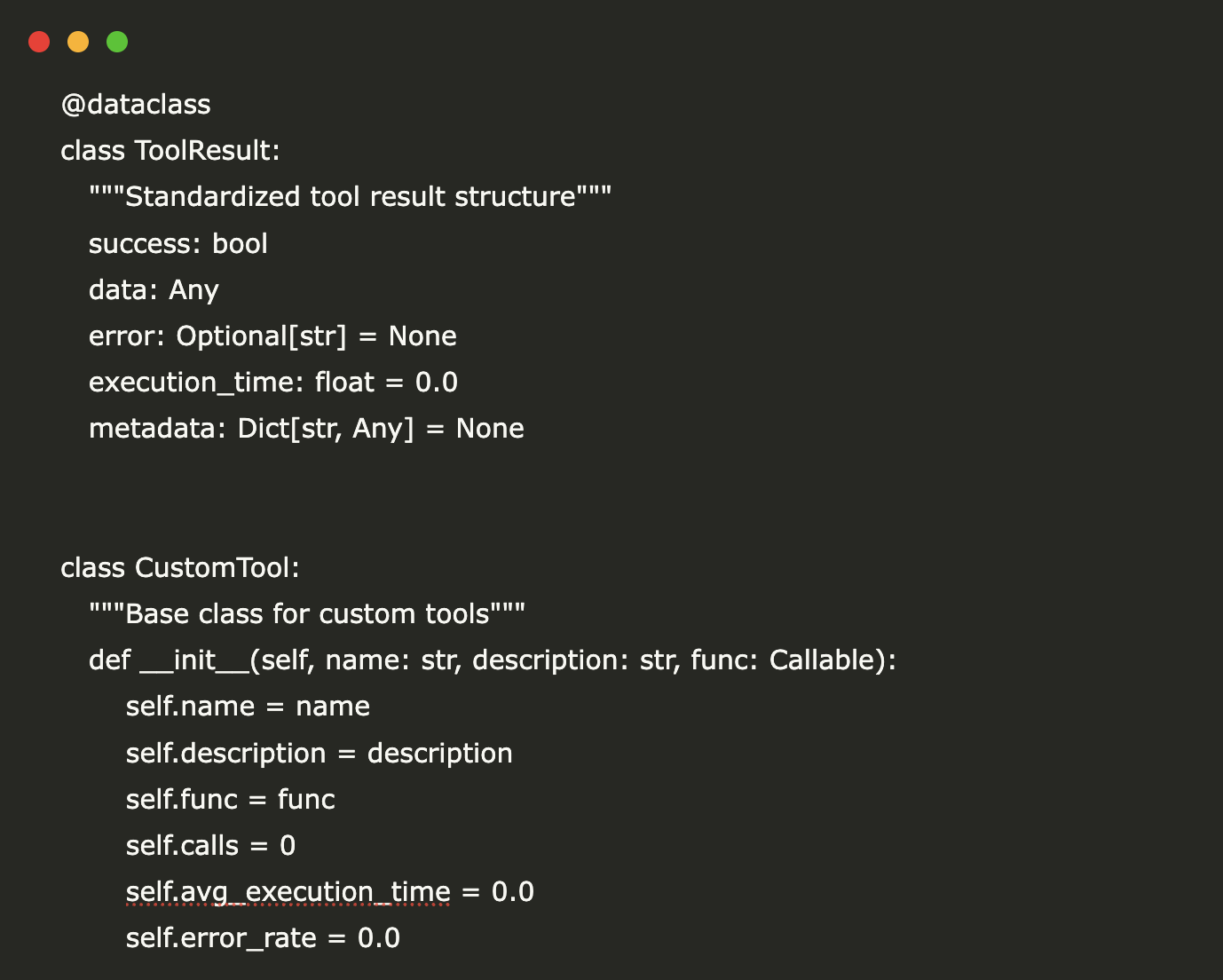Image resolution: width=1223 pixels, height=980 pixels.
Task: Click the @dataclass decorator line
Action: (x=136, y=105)
